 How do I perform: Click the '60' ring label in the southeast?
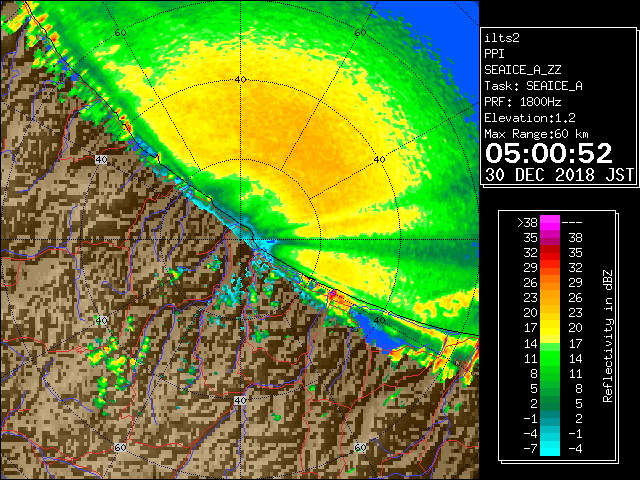click(x=360, y=447)
